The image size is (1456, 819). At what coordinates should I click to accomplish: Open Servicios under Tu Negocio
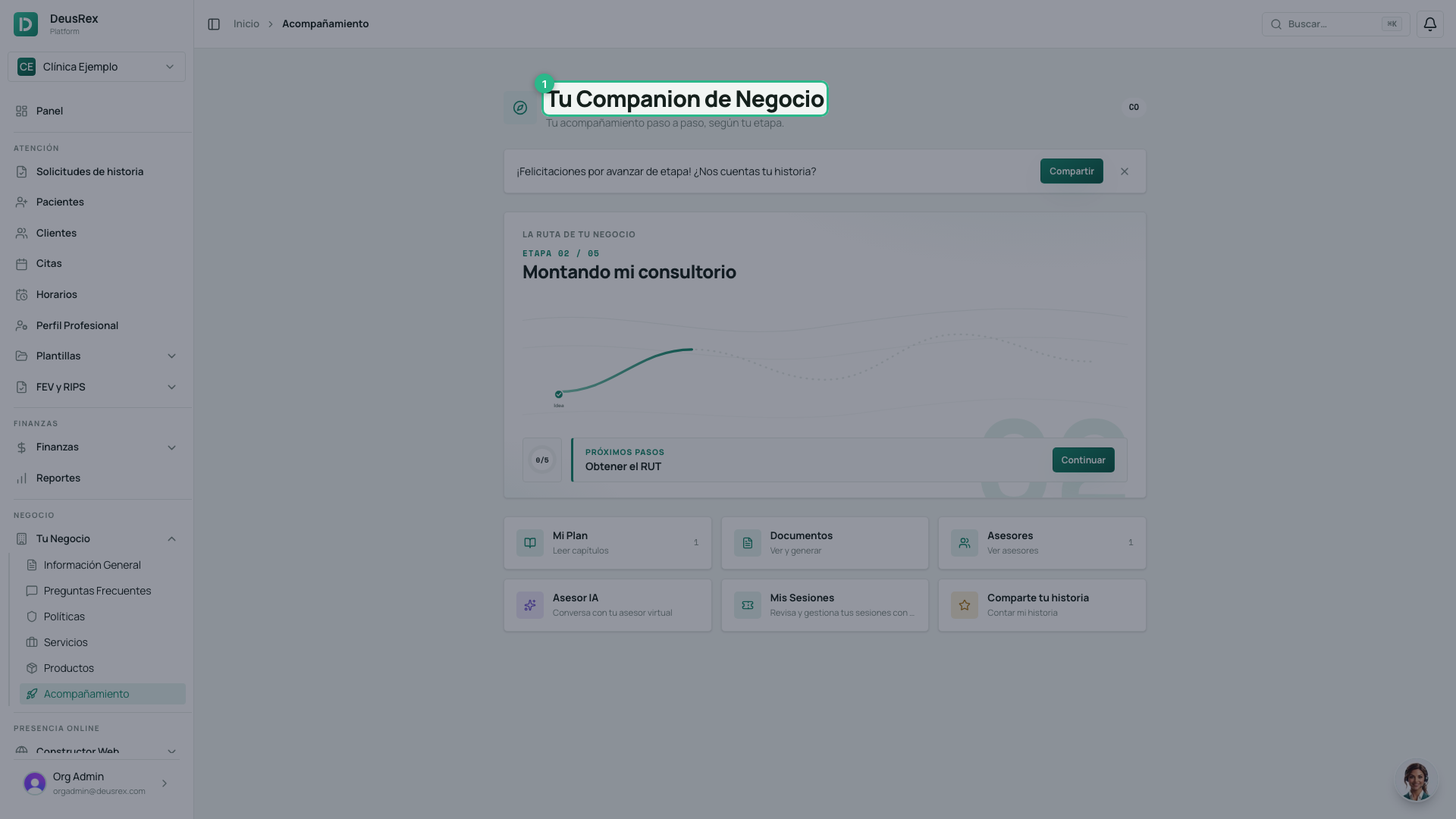102,642
